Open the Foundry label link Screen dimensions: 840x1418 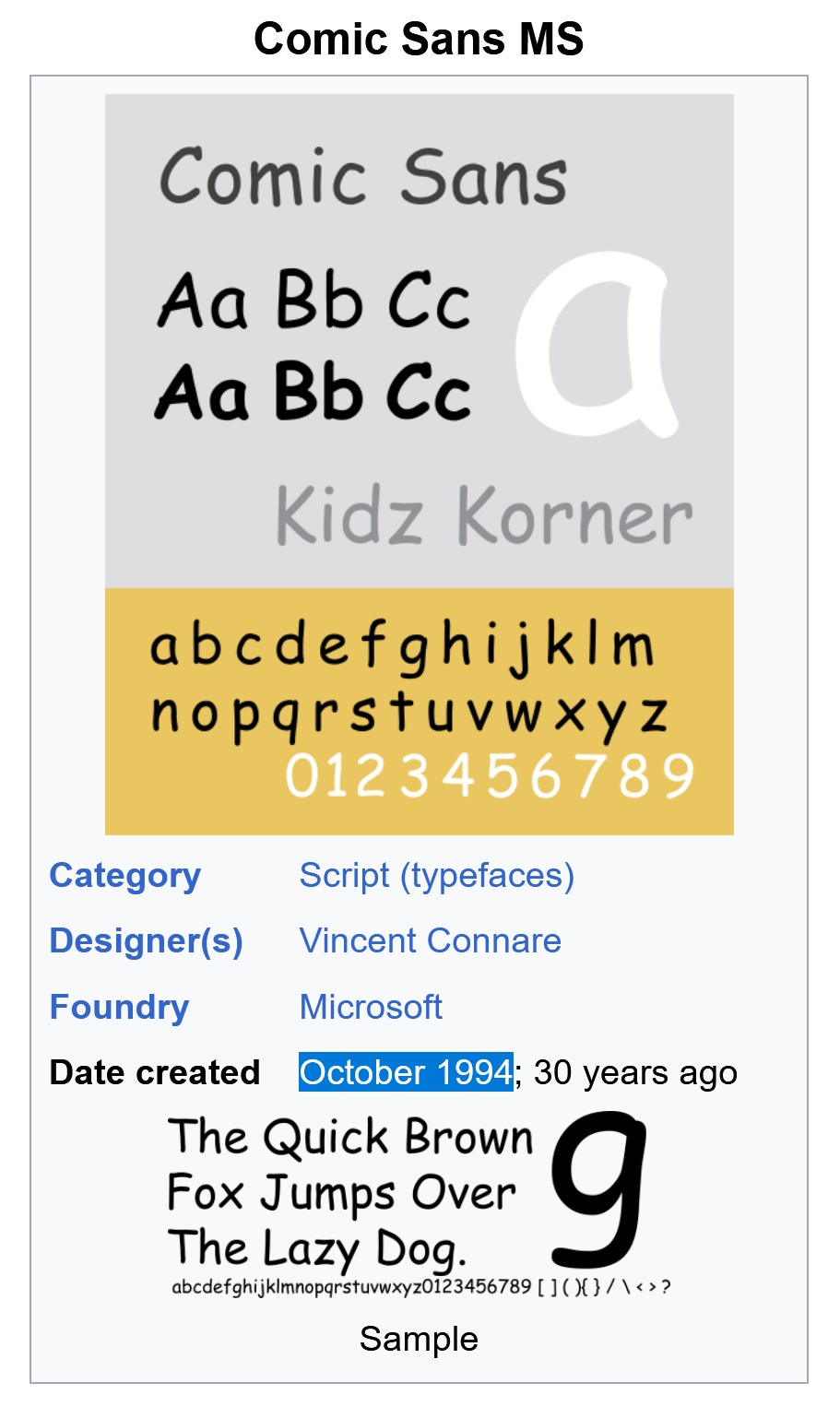pyautogui.click(x=119, y=1007)
